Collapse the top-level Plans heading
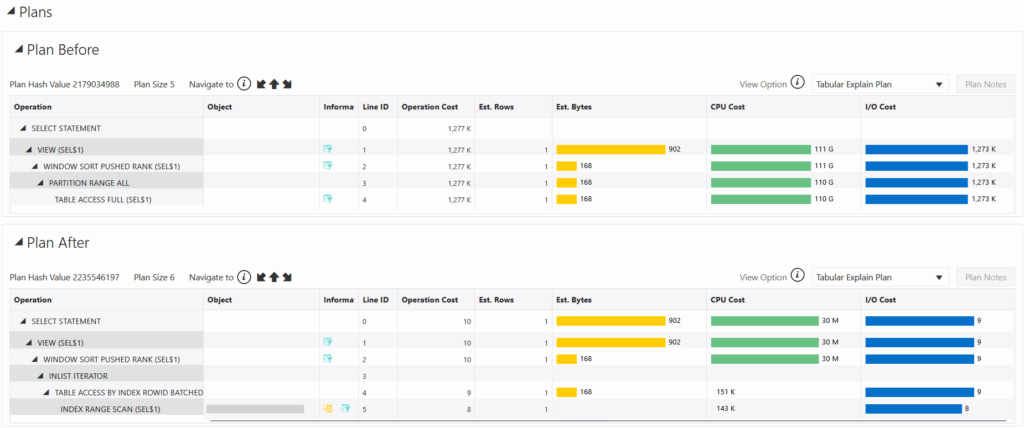 point(10,13)
